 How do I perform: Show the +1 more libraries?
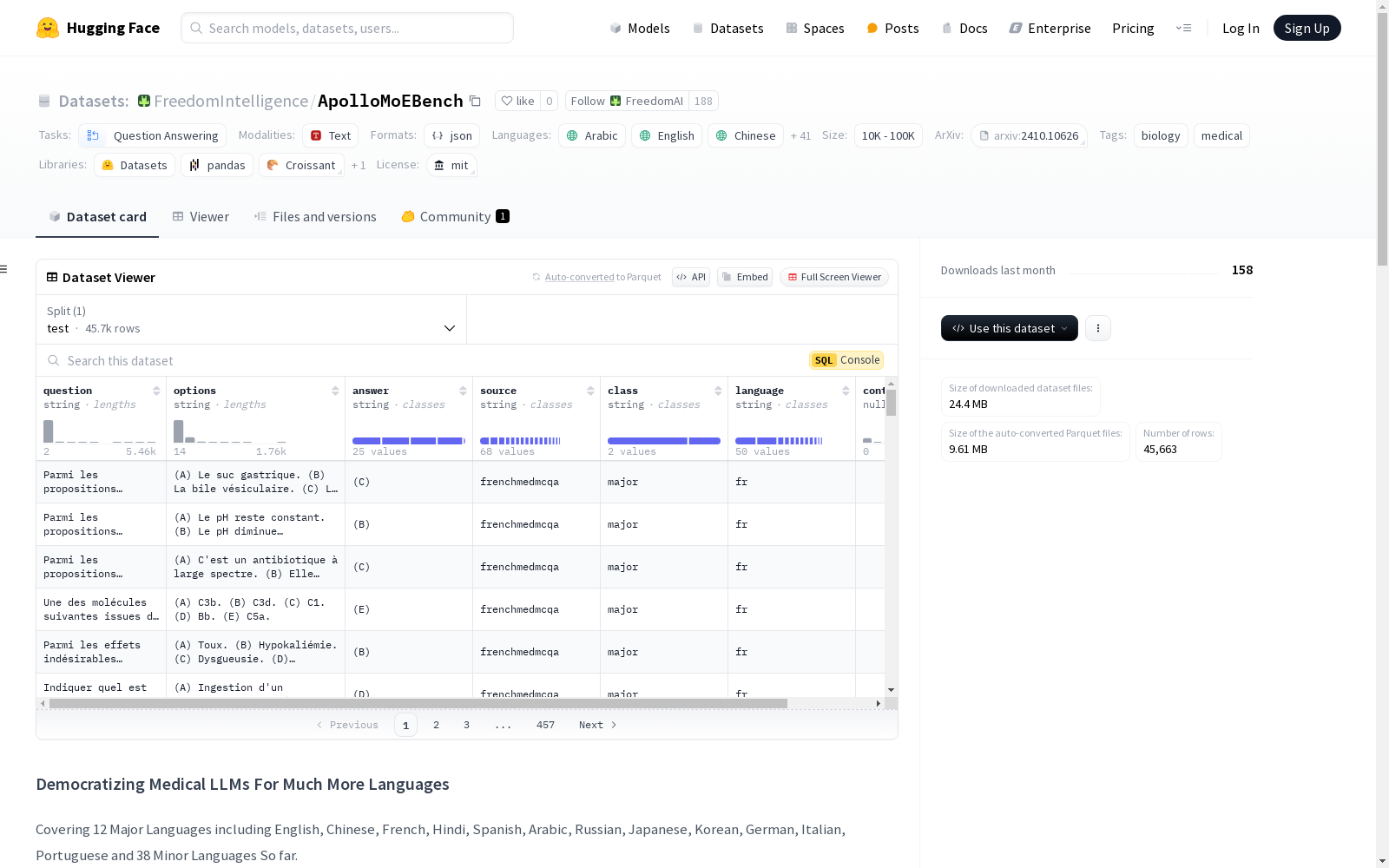pos(359,166)
